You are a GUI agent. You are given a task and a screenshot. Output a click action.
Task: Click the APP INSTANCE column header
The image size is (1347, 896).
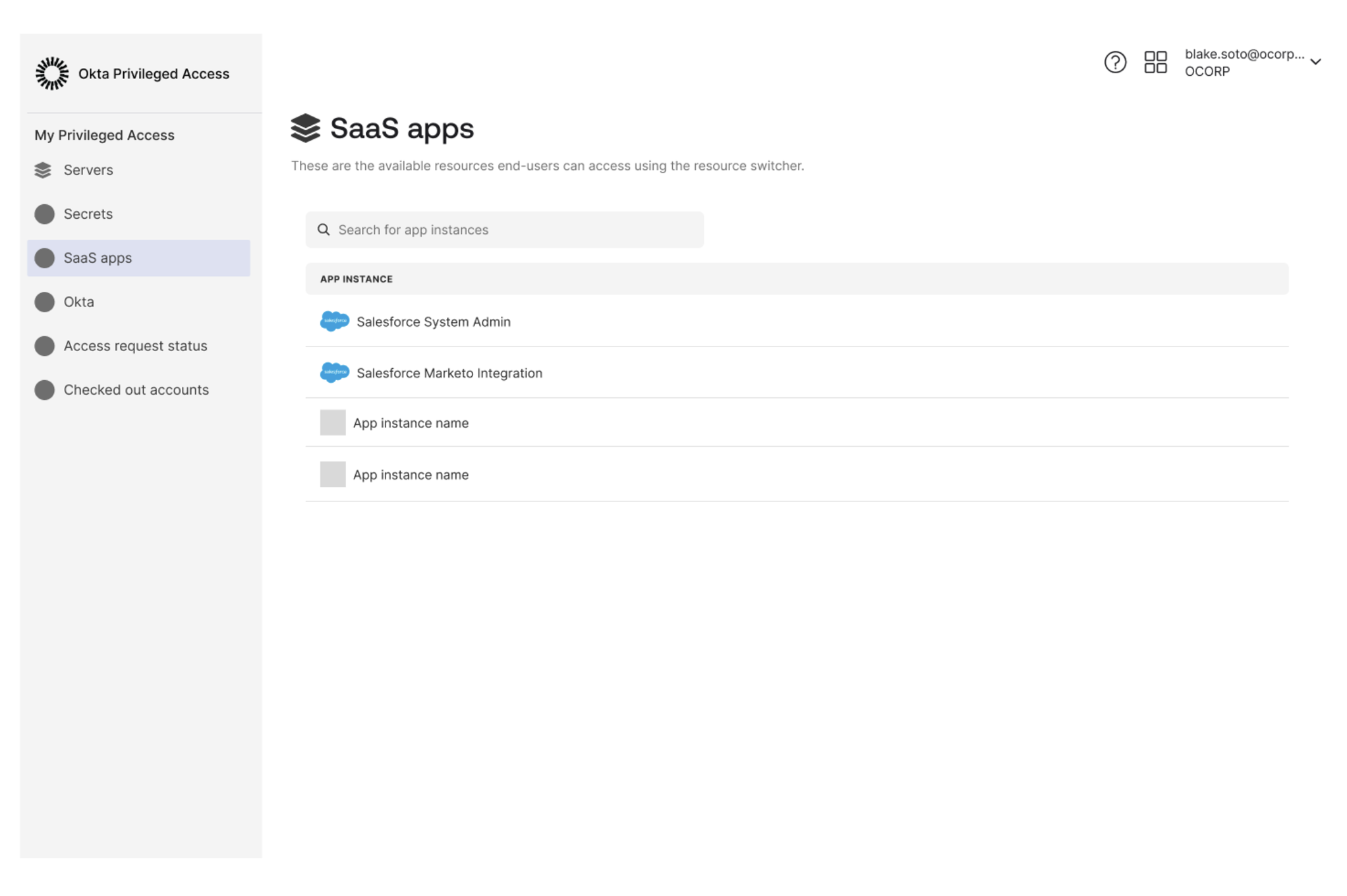click(356, 279)
